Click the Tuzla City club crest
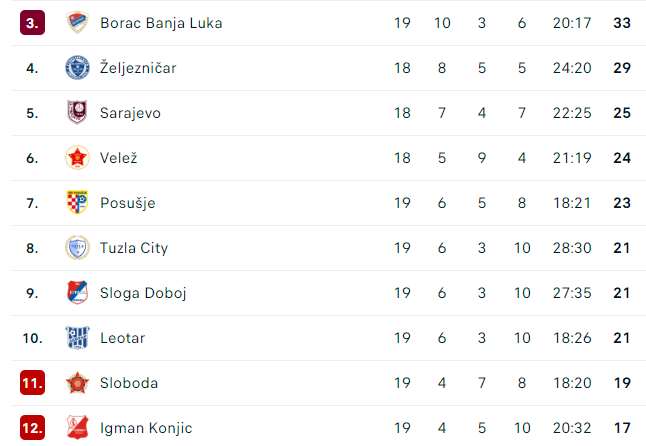 (x=77, y=248)
